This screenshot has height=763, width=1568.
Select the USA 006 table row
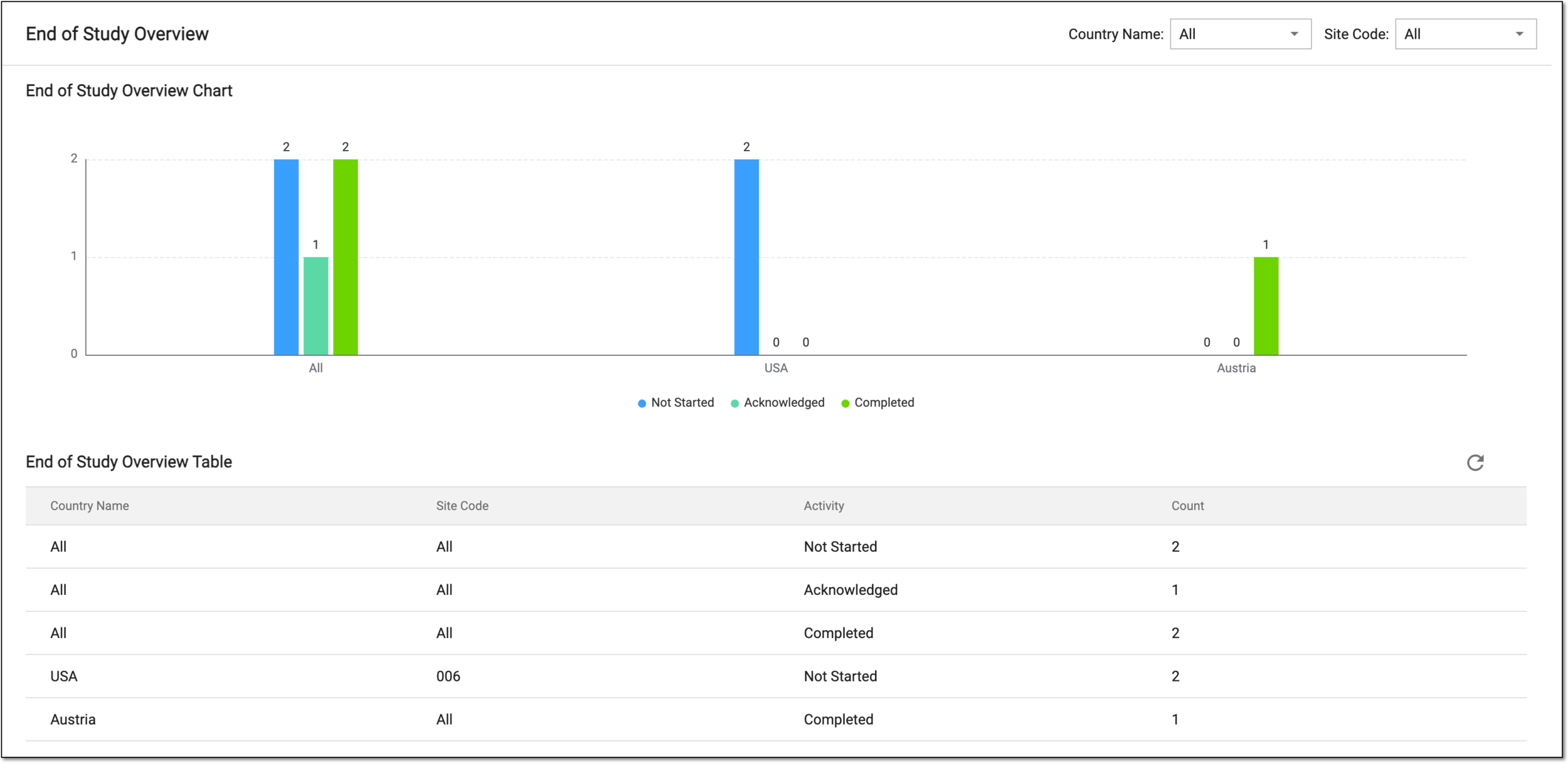(x=776, y=676)
